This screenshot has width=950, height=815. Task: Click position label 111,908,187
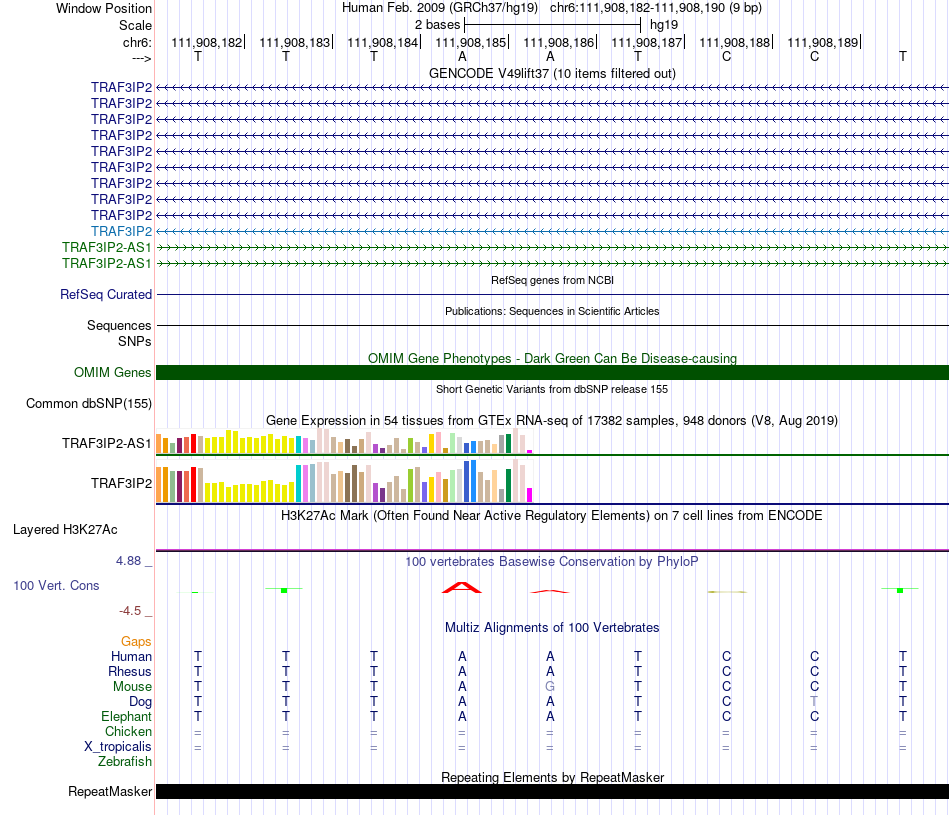tap(646, 42)
